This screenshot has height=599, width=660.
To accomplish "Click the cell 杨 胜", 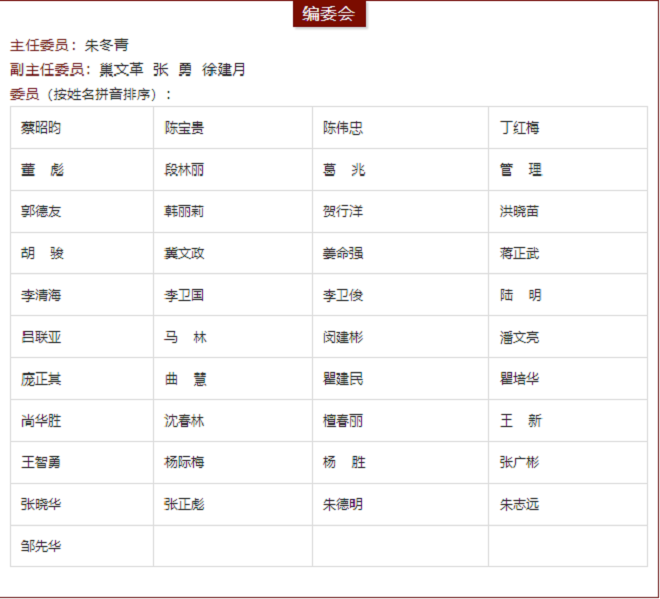I will point(400,462).
